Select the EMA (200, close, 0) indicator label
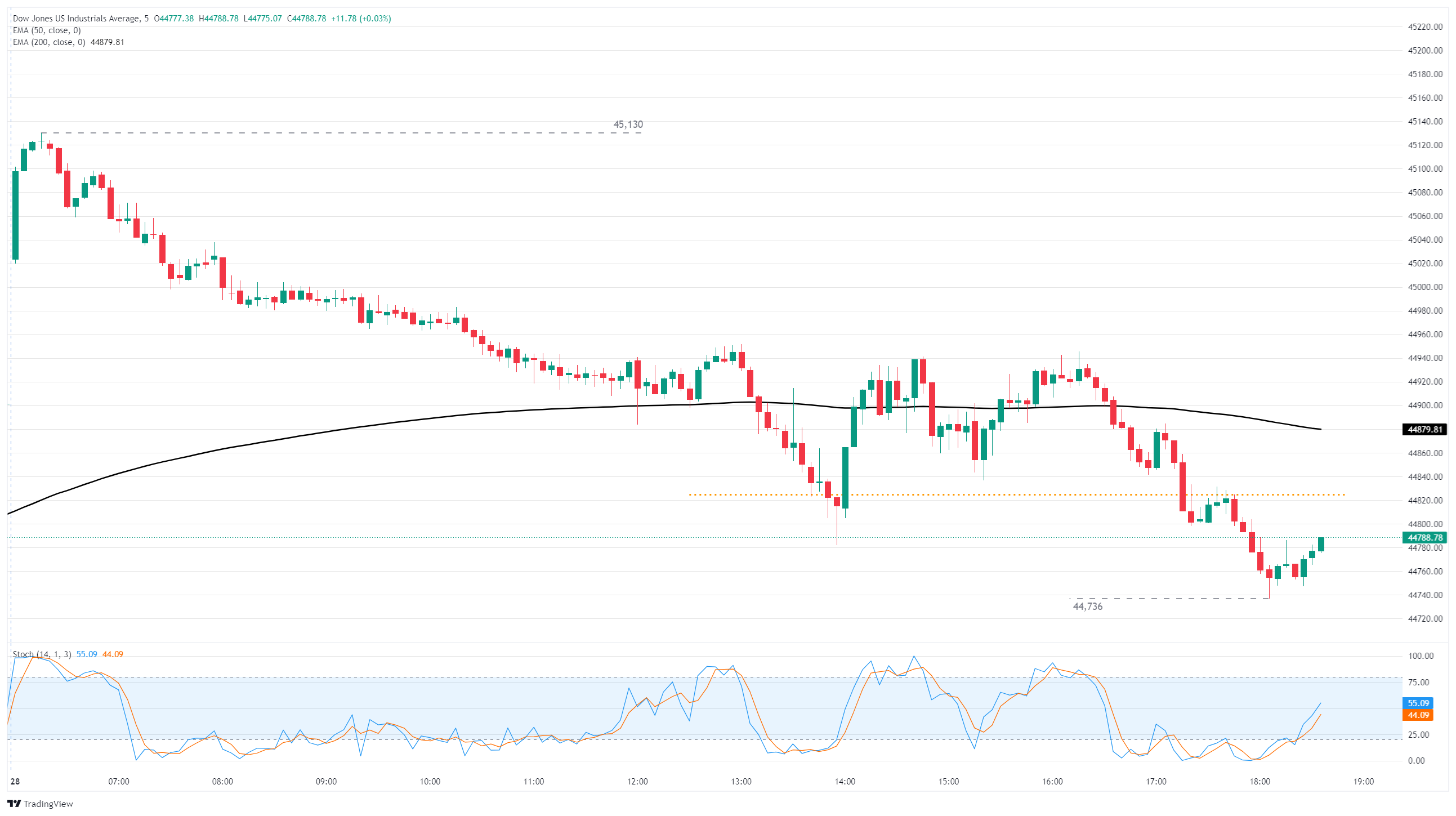The image size is (1456, 816). pyautogui.click(x=48, y=42)
